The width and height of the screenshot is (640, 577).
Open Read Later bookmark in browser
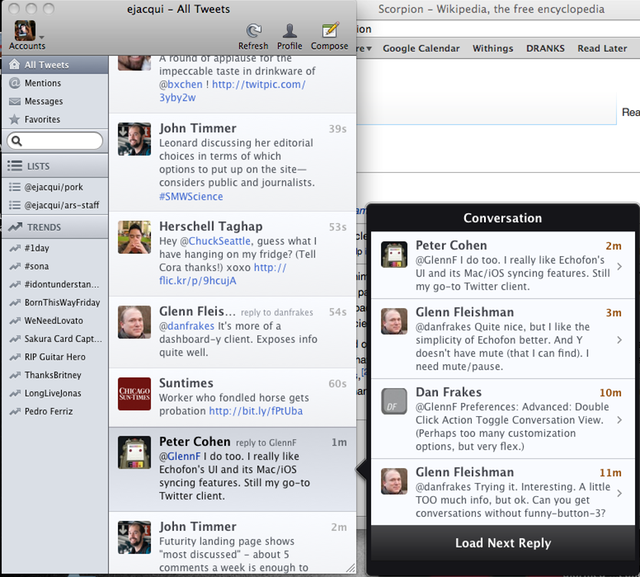[x=602, y=49]
